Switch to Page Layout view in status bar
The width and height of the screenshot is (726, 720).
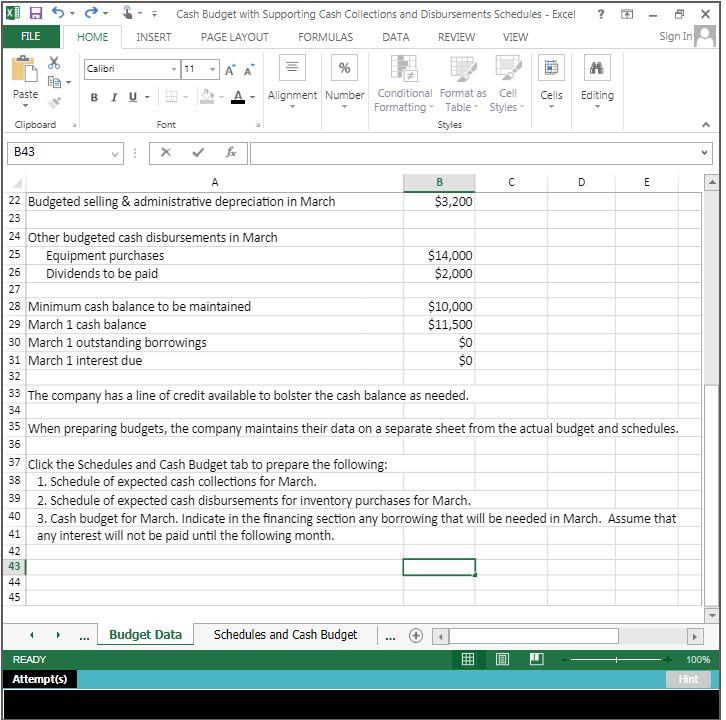click(502, 658)
